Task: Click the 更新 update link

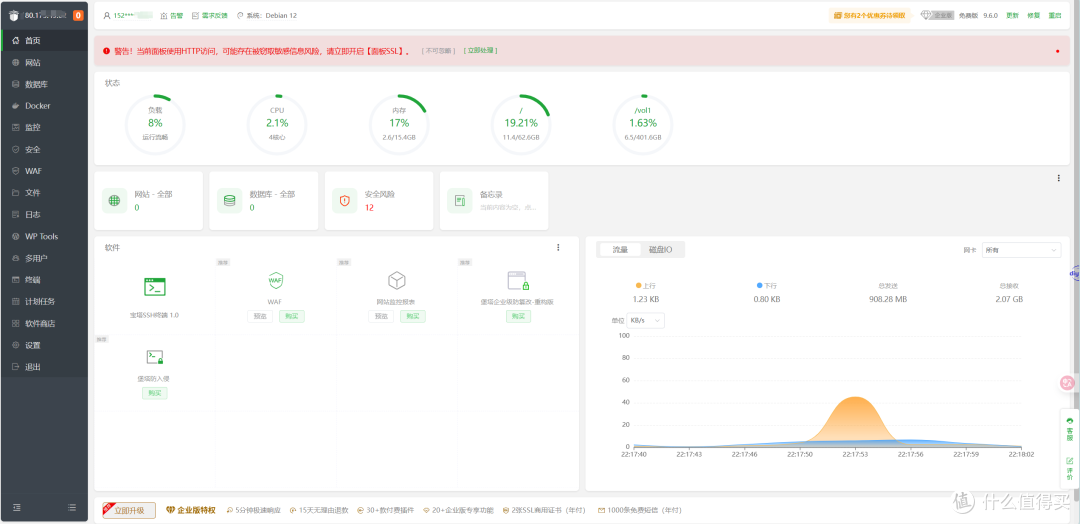Action: click(1012, 15)
